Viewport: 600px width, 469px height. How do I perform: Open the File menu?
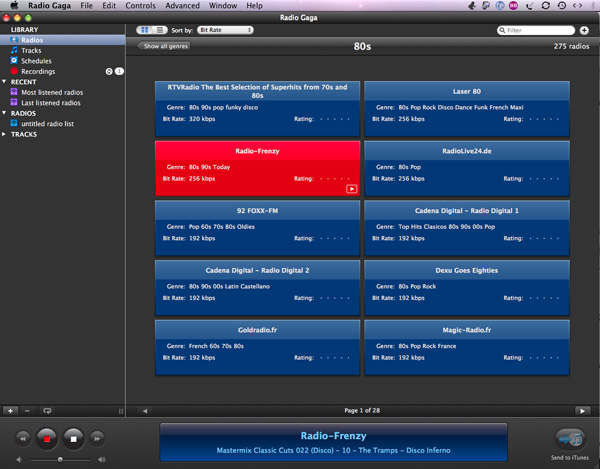86,6
